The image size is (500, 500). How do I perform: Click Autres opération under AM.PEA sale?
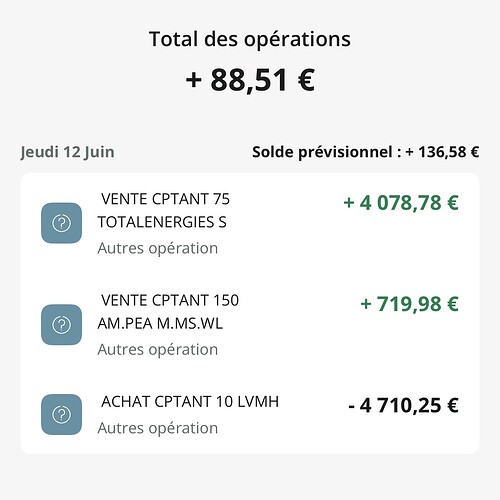(158, 350)
